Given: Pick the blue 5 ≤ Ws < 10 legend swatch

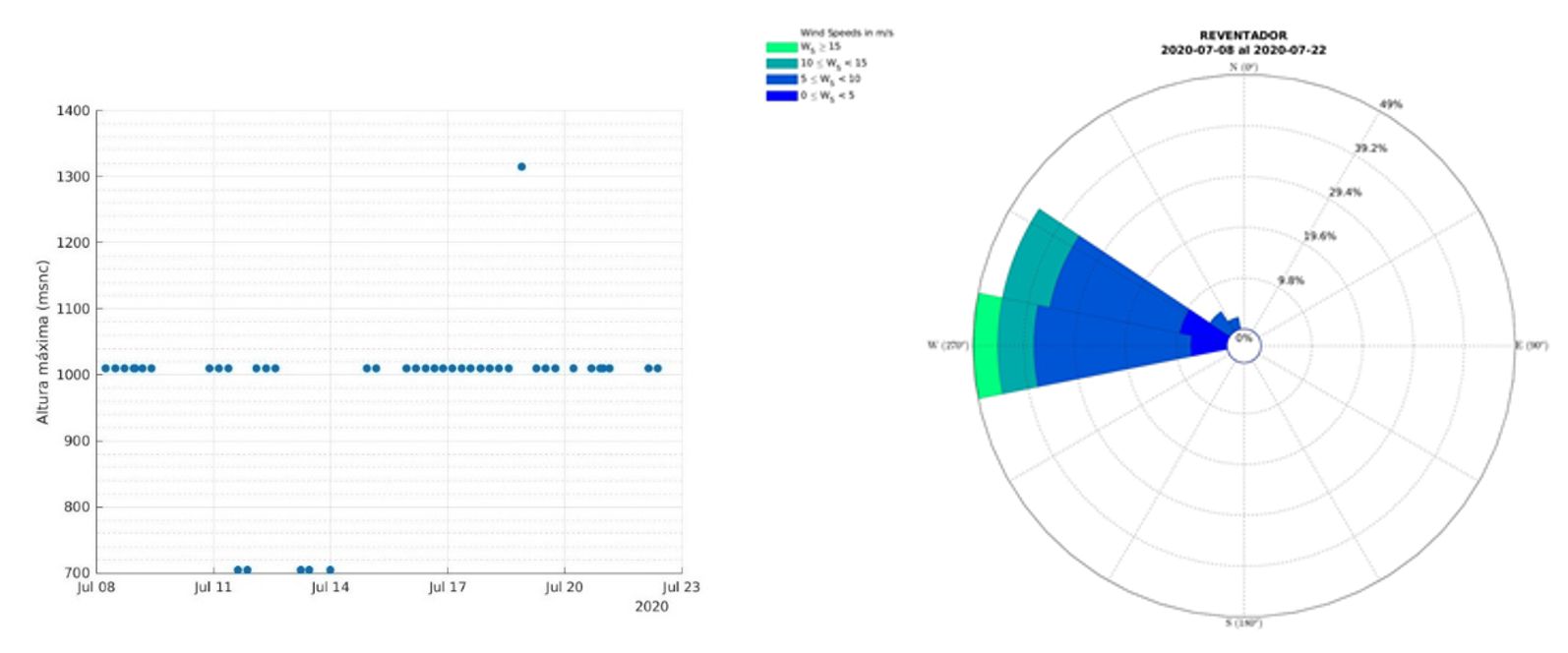Looking at the screenshot, I should 781,79.
